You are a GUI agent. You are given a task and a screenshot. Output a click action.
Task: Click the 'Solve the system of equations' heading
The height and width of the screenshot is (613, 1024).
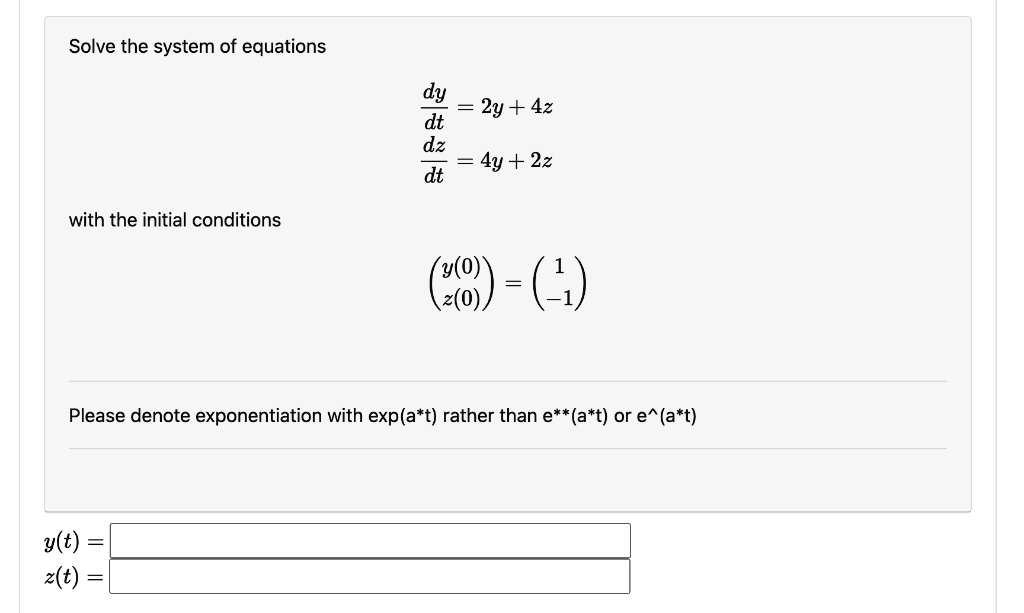click(197, 46)
